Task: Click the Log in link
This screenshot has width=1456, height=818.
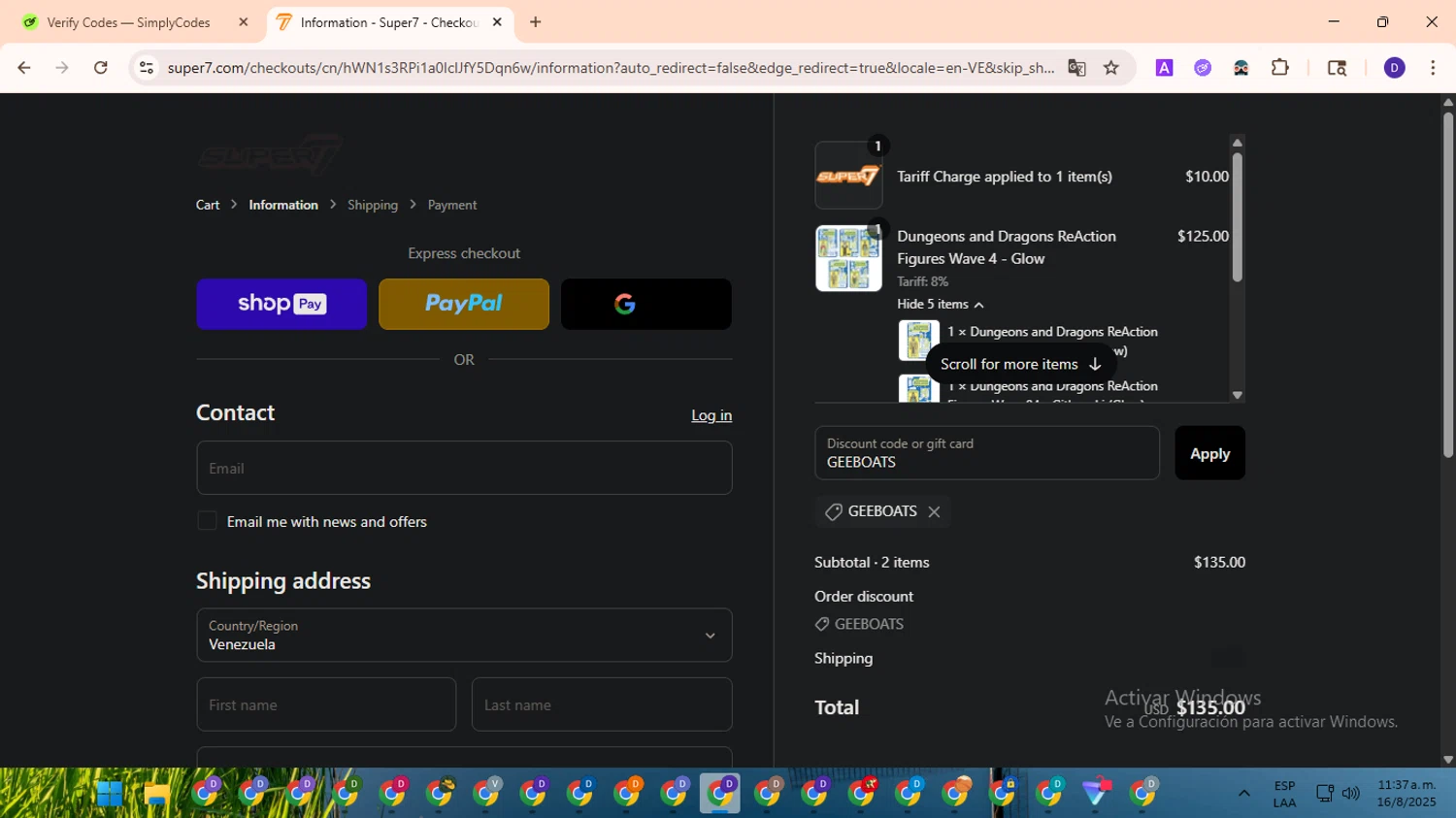Action: click(x=711, y=415)
